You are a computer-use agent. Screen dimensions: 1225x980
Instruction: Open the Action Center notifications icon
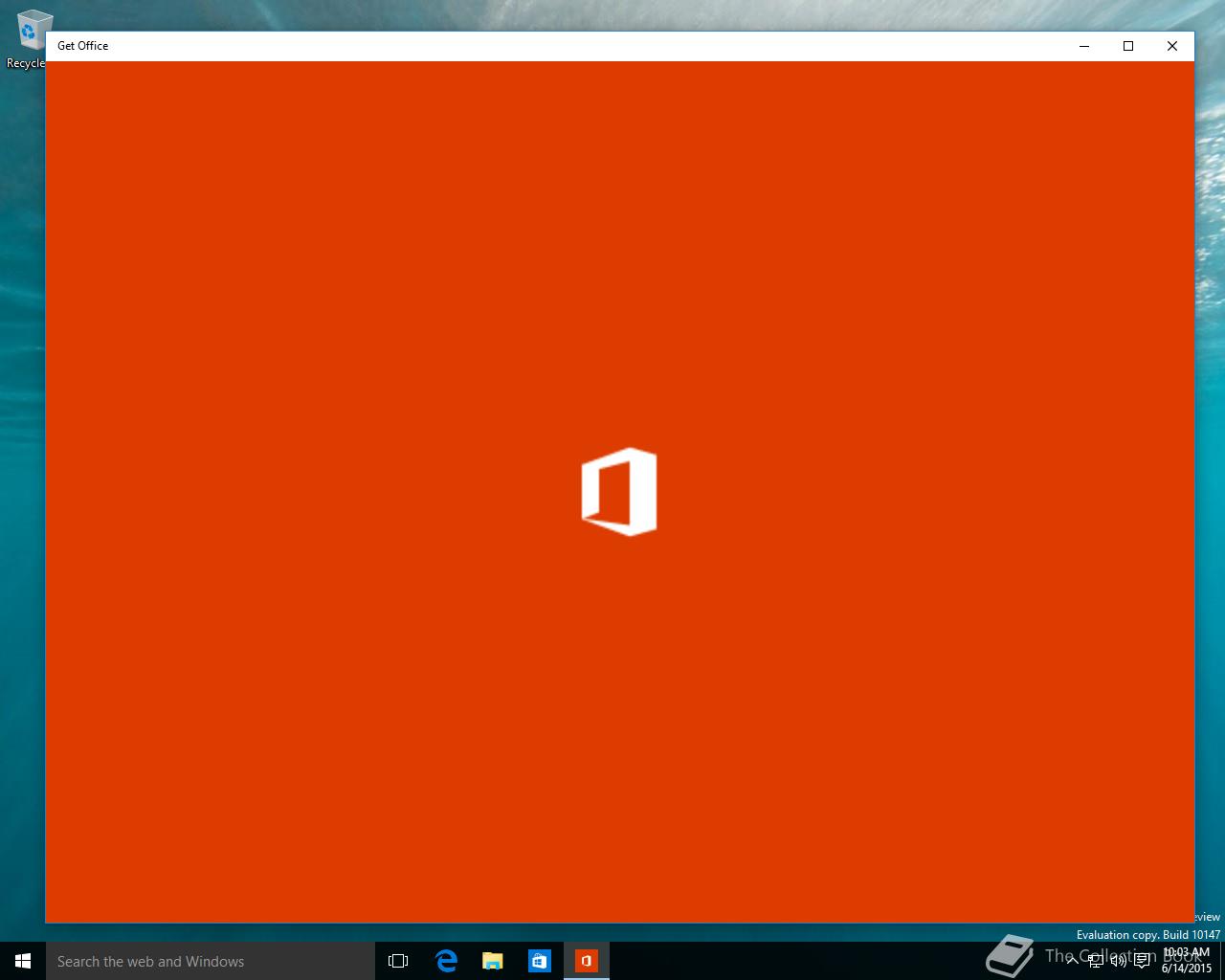point(1142,961)
